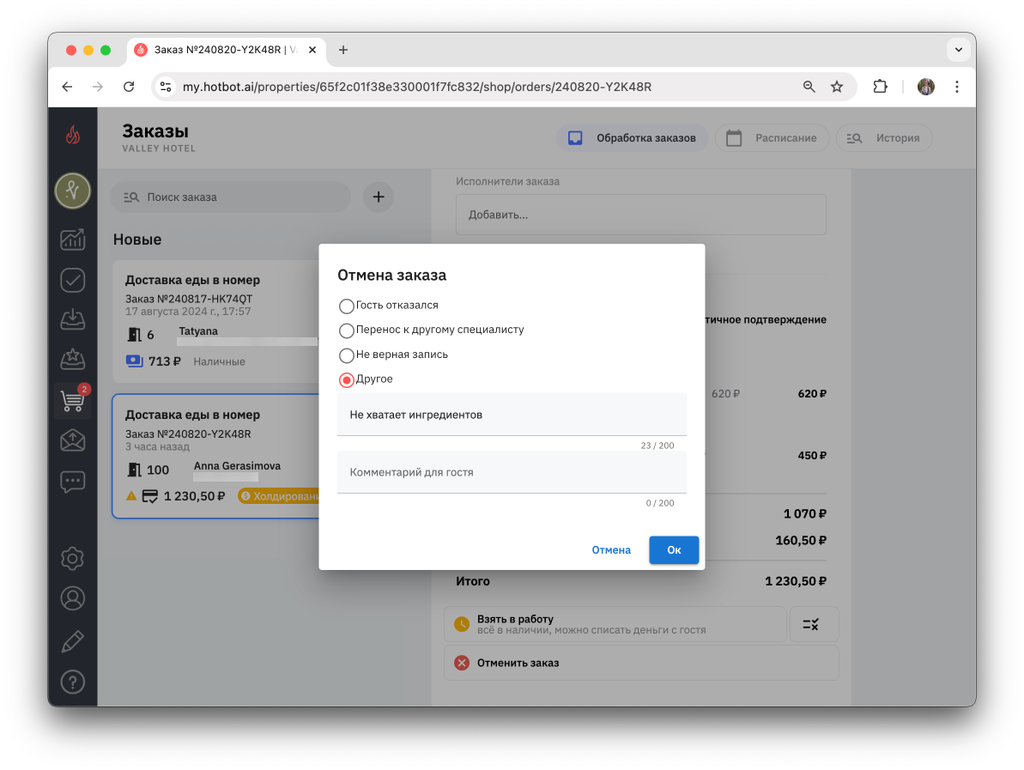Click the 'Комментарий для гостя' input field
Image resolution: width=1024 pixels, height=770 pixels.
[x=511, y=472]
